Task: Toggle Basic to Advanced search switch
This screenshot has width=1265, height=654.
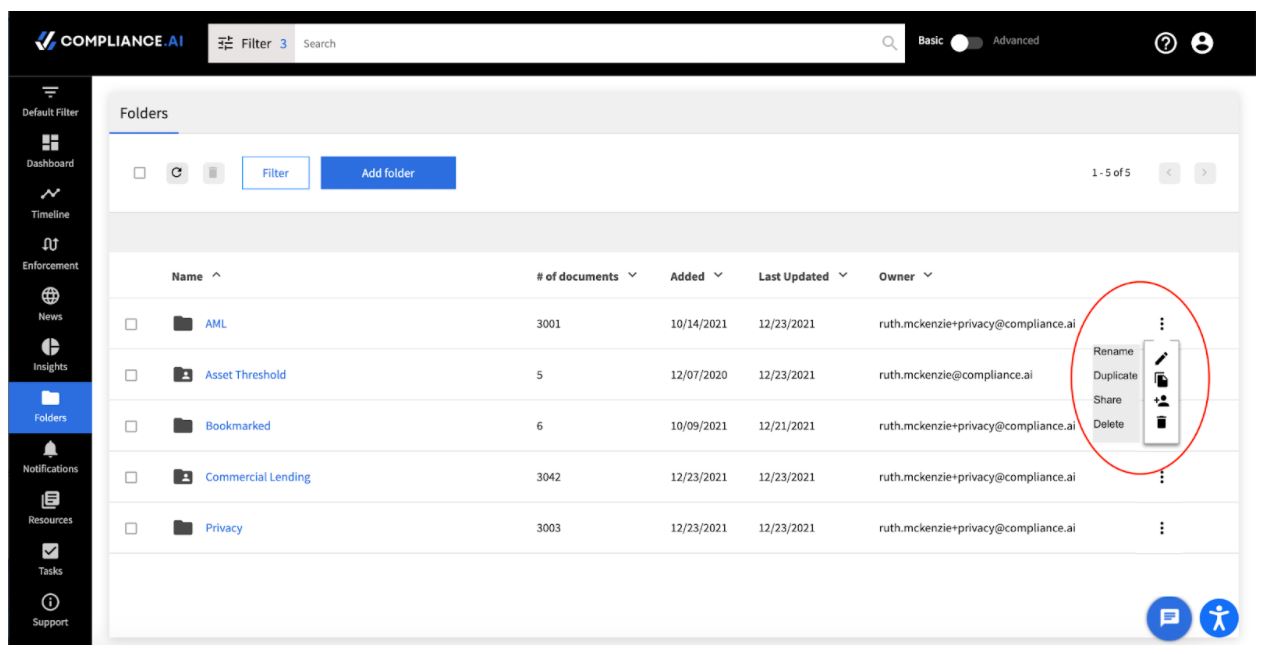Action: [x=966, y=43]
